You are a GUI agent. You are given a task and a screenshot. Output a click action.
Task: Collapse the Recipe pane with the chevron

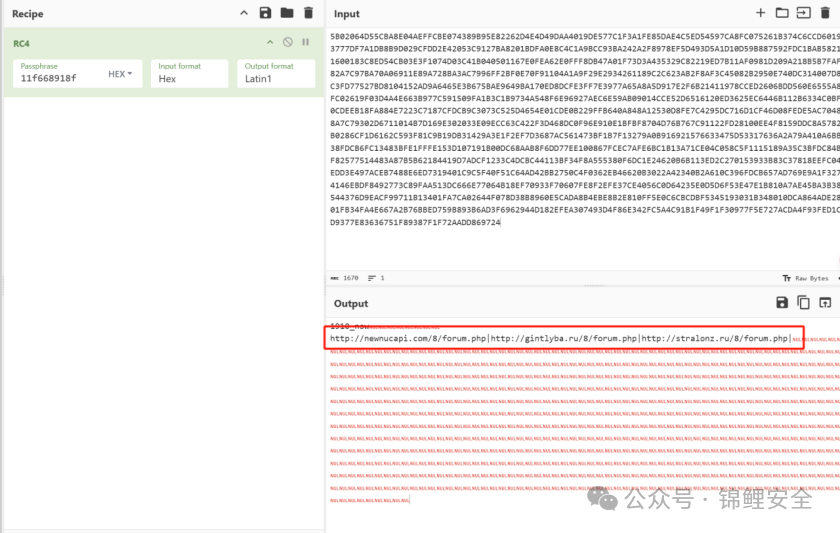pyautogui.click(x=244, y=13)
